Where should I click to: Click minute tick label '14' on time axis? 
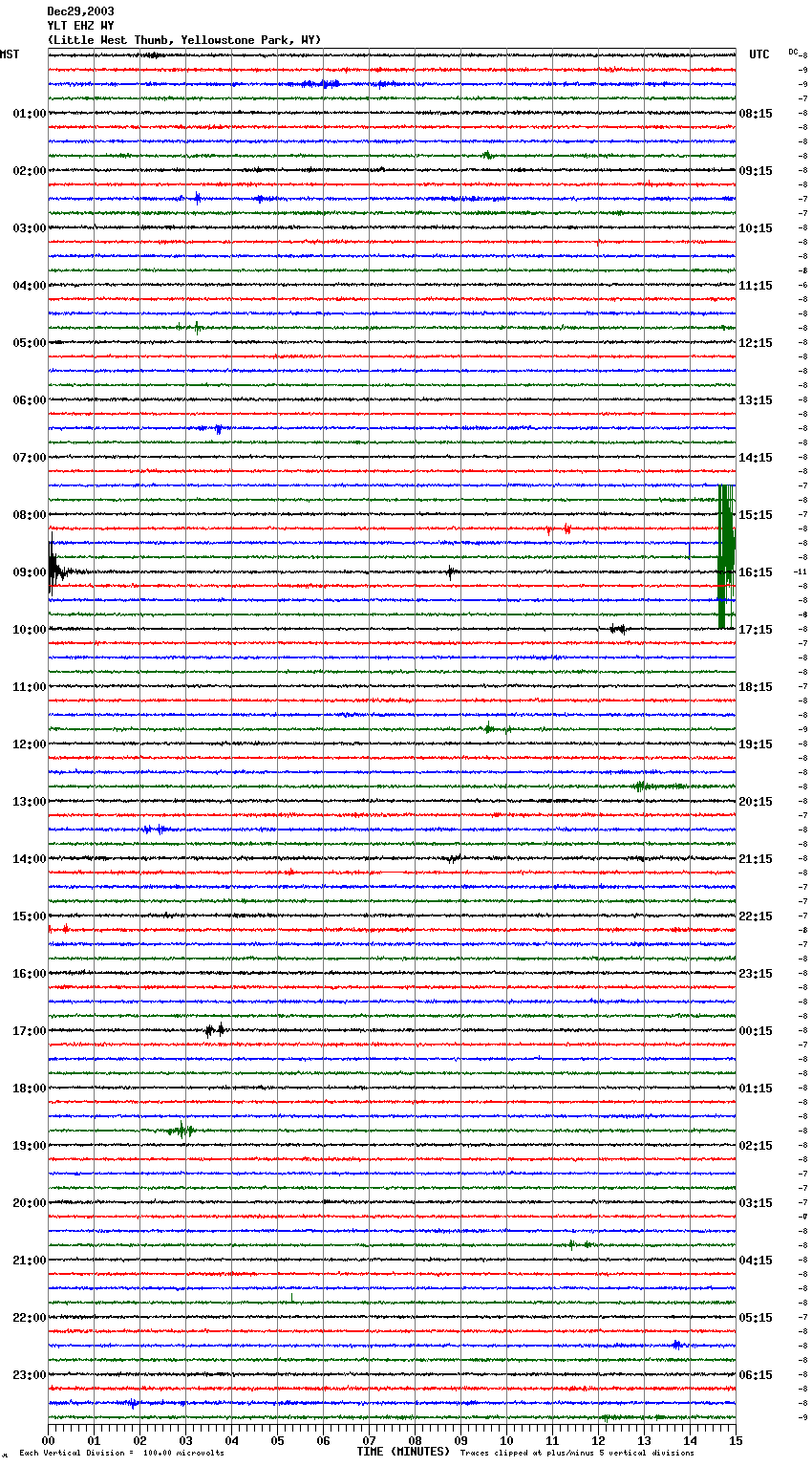click(690, 1440)
